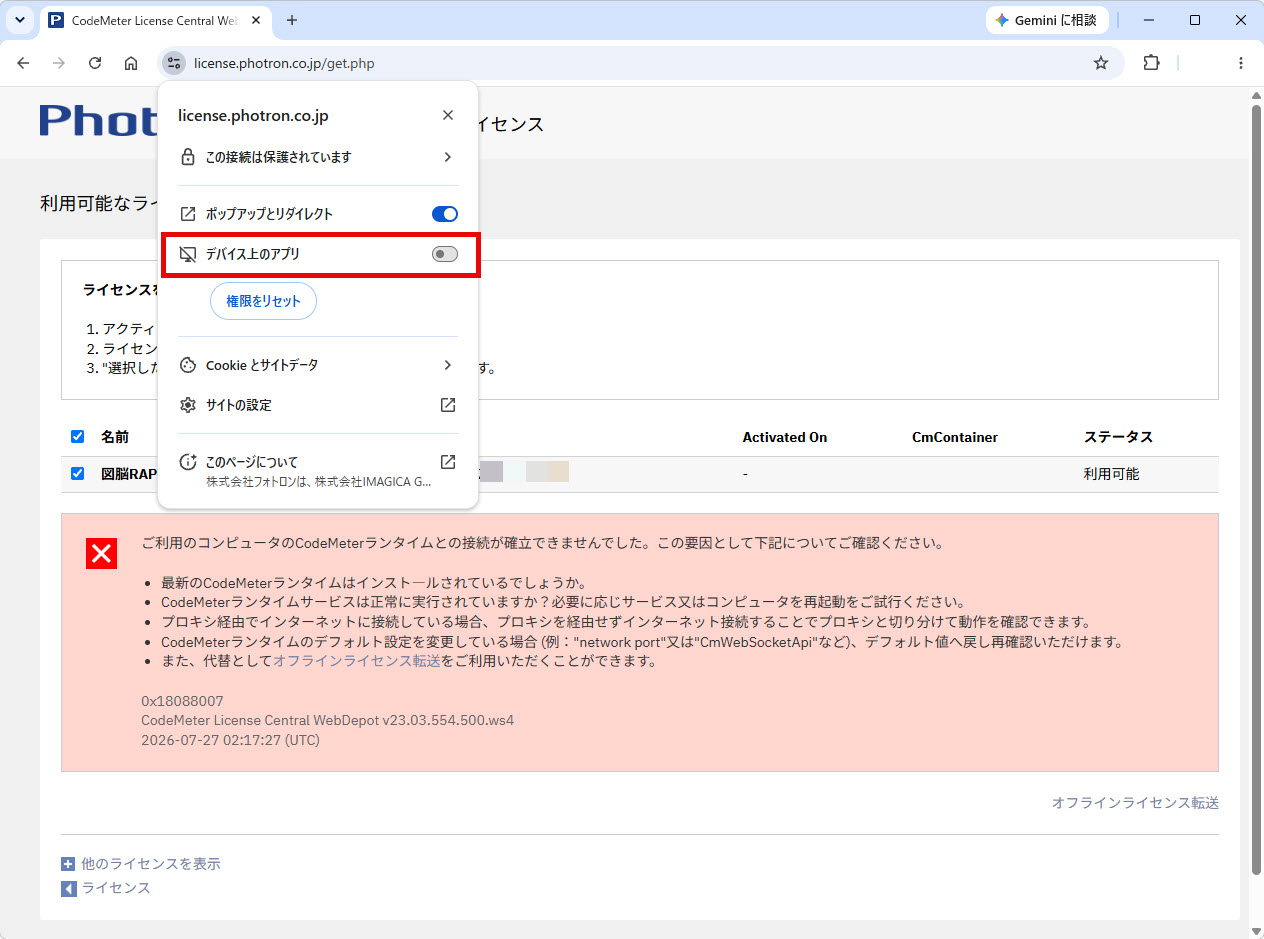1264x939 pixels.
Task: Click the external link icon beside このページについて
Action: click(x=448, y=462)
